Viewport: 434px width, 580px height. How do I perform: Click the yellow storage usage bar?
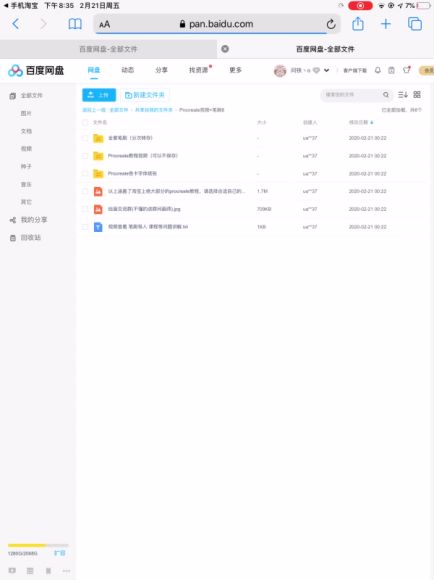38,545
